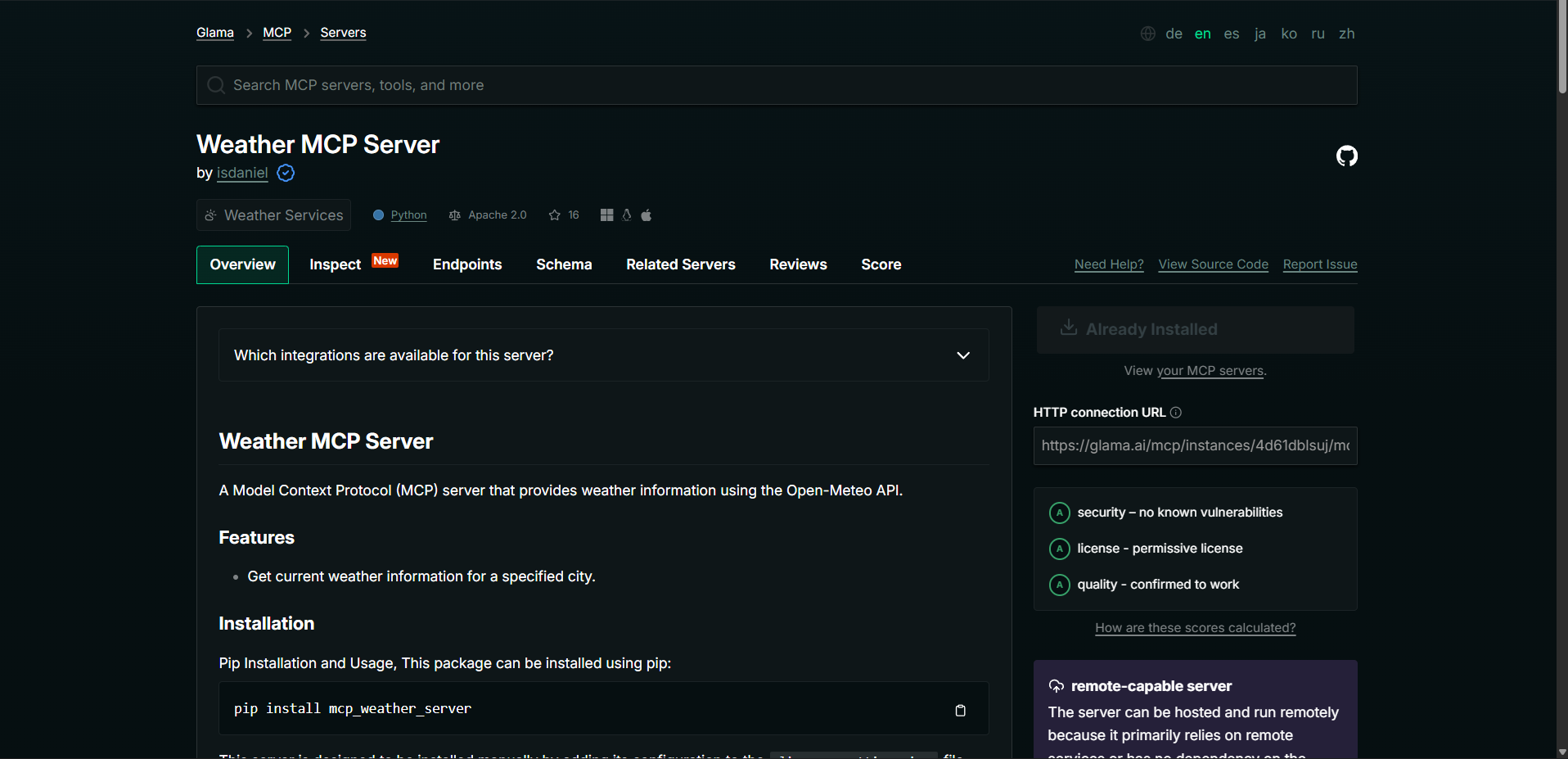The image size is (1568, 759).
Task: Click the info icon next to HTTP connection URL
Action: click(1175, 413)
